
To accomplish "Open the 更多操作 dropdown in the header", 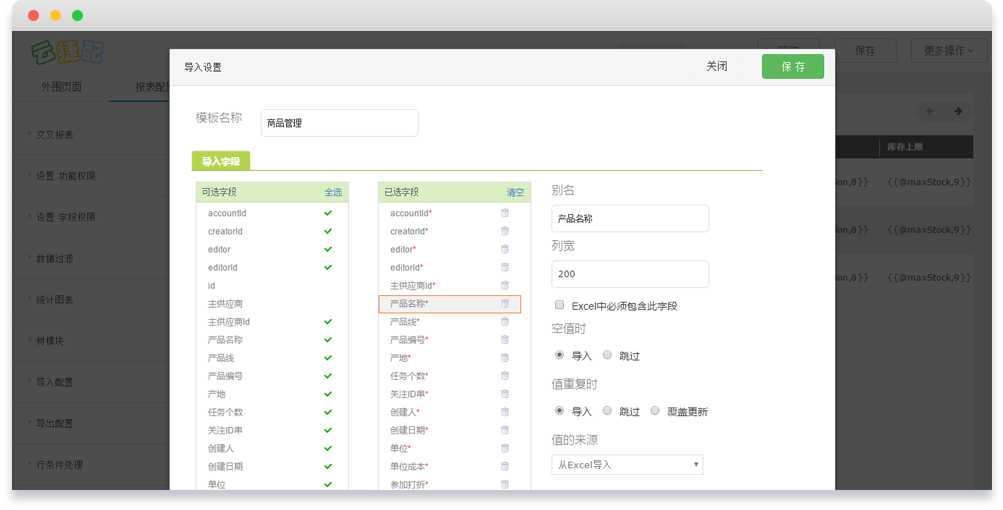I will 948,50.
